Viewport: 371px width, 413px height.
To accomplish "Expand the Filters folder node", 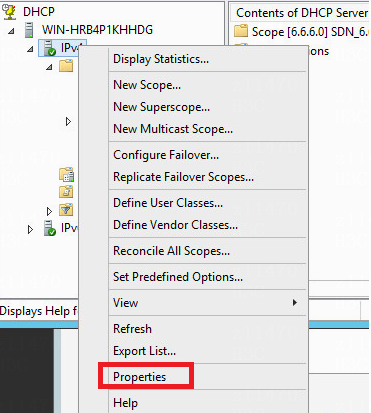I will [49, 211].
